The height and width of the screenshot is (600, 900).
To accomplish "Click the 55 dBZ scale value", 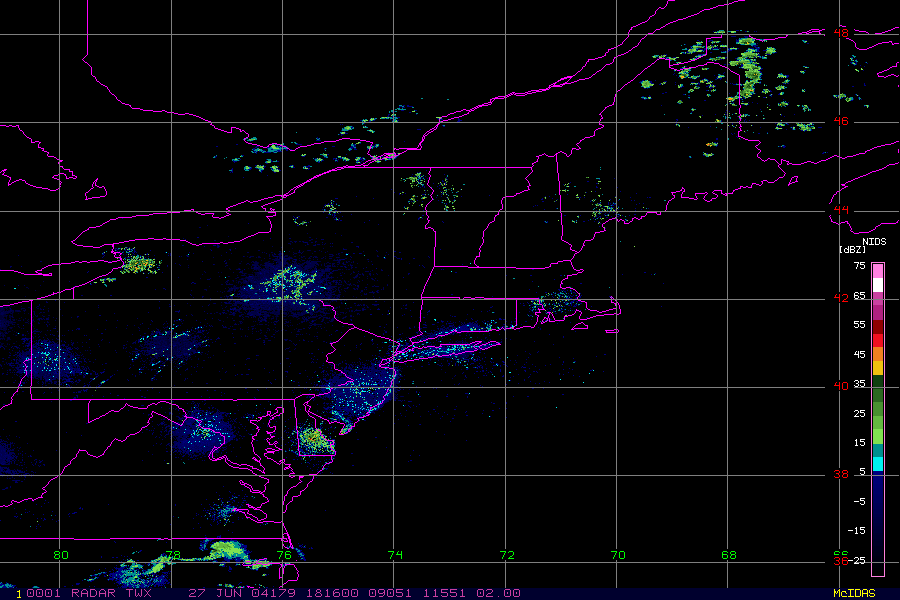I will click(x=859, y=324).
